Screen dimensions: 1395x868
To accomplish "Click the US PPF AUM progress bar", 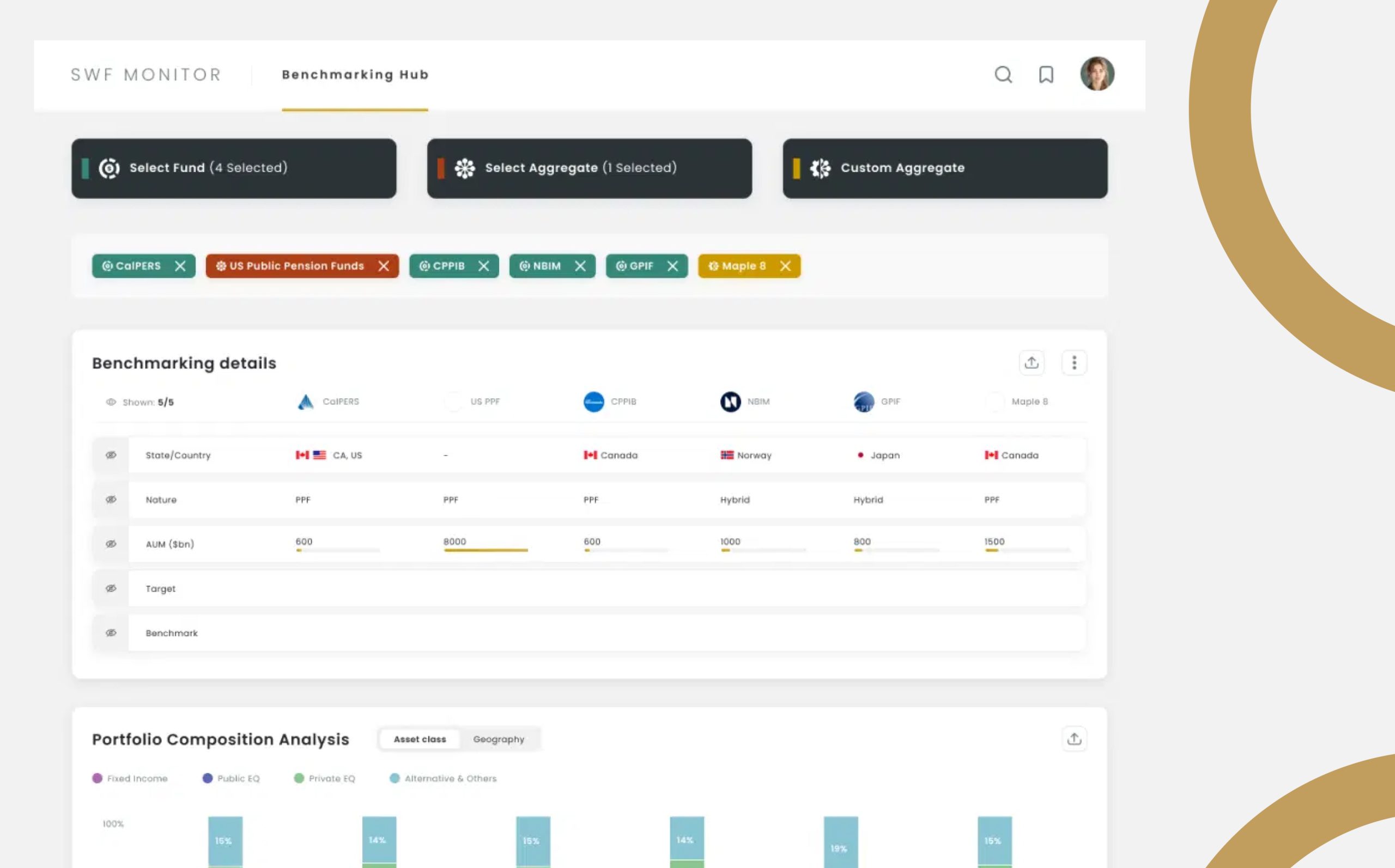I will coord(486,550).
